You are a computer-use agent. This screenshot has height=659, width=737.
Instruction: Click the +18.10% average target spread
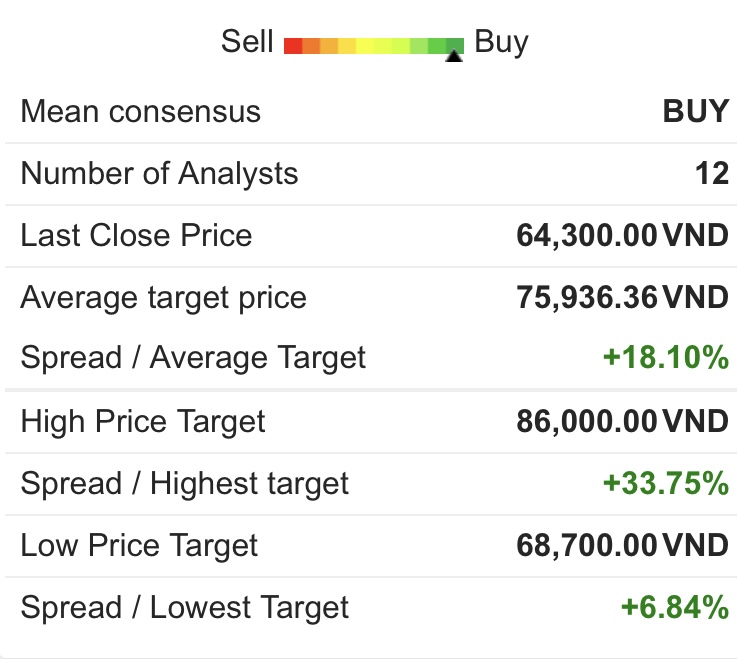tap(666, 357)
